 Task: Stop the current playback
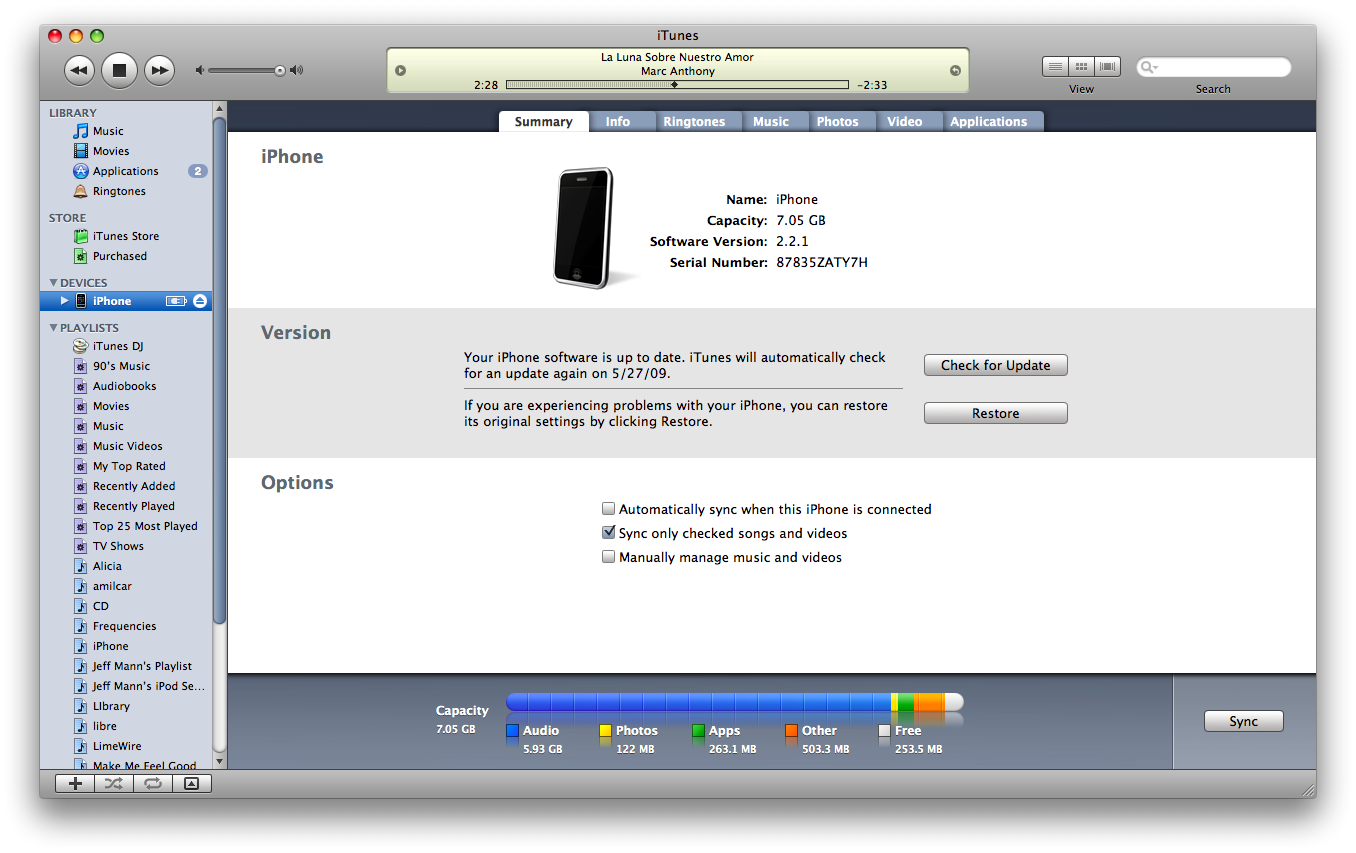(x=119, y=70)
